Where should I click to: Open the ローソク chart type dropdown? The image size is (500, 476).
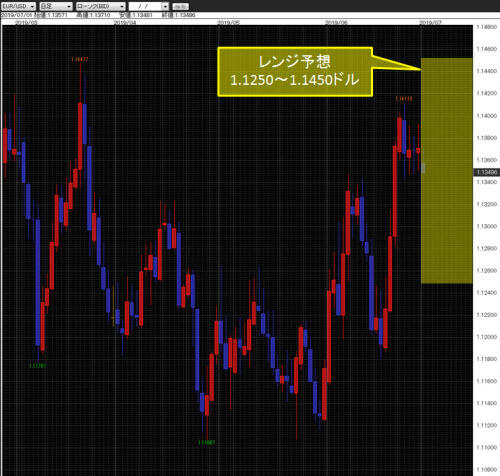[101, 6]
